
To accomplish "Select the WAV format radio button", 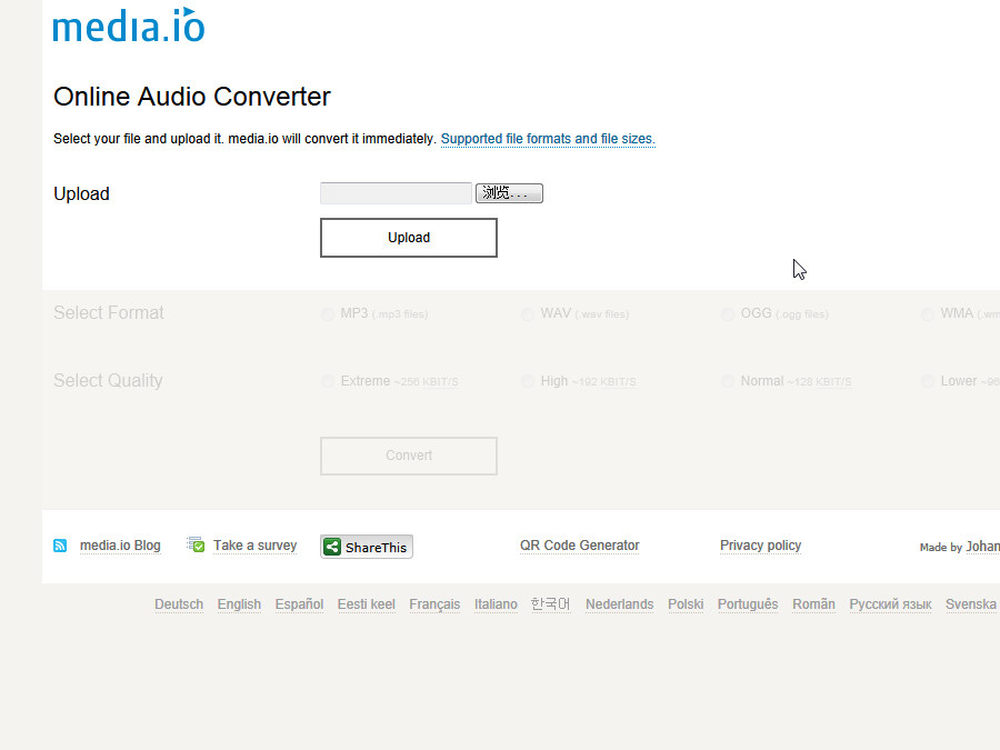I will pos(527,314).
